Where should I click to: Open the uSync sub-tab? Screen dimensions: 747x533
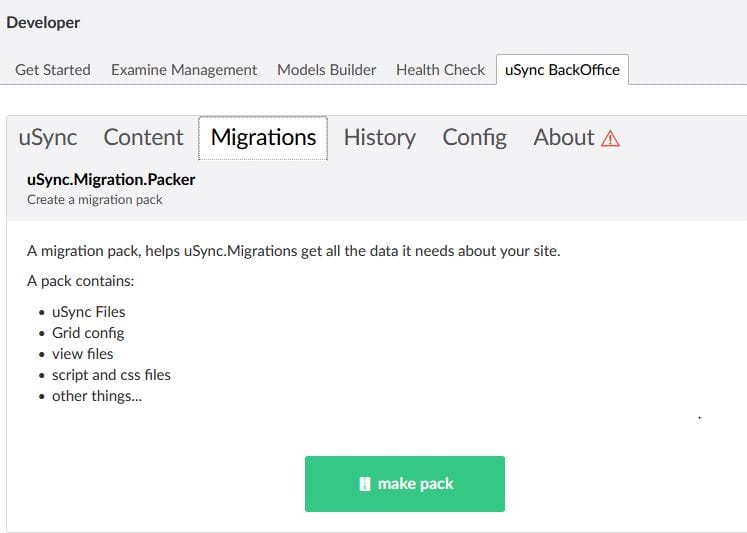(48, 138)
